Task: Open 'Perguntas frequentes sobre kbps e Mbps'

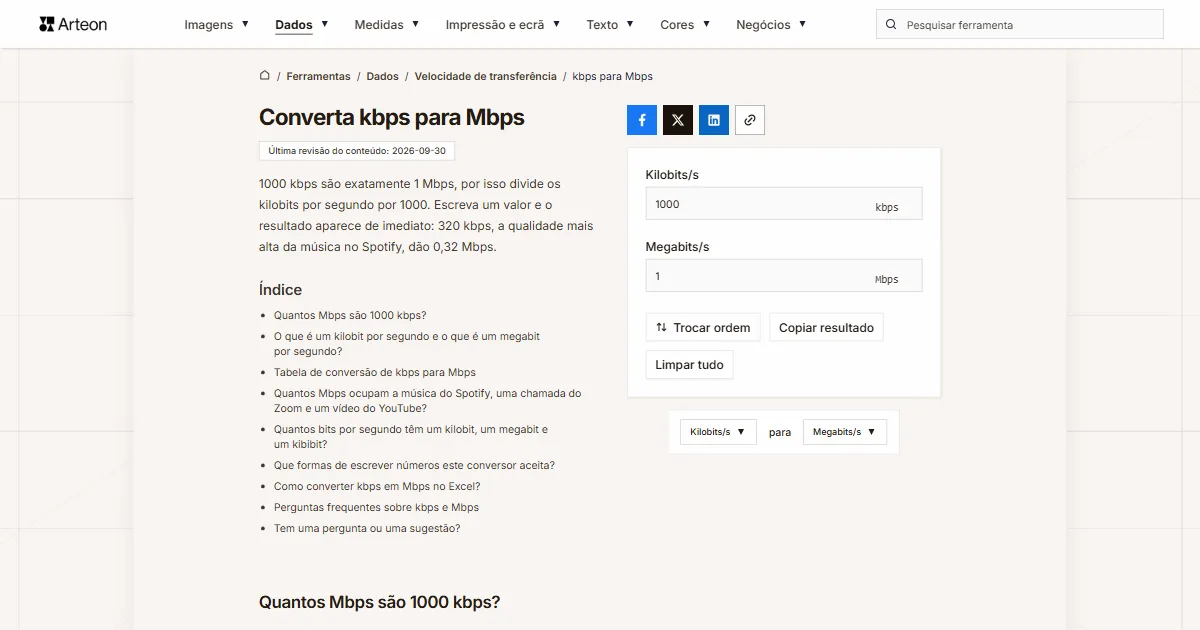Action: coord(376,507)
